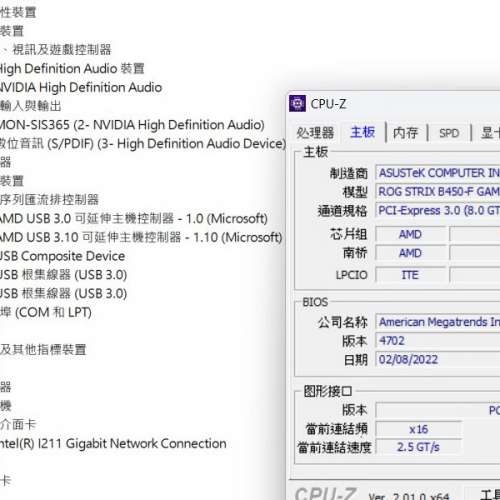The image size is (500, 500).
Task: Click the CPU-Z application icon in title bar
Action: tap(297, 104)
